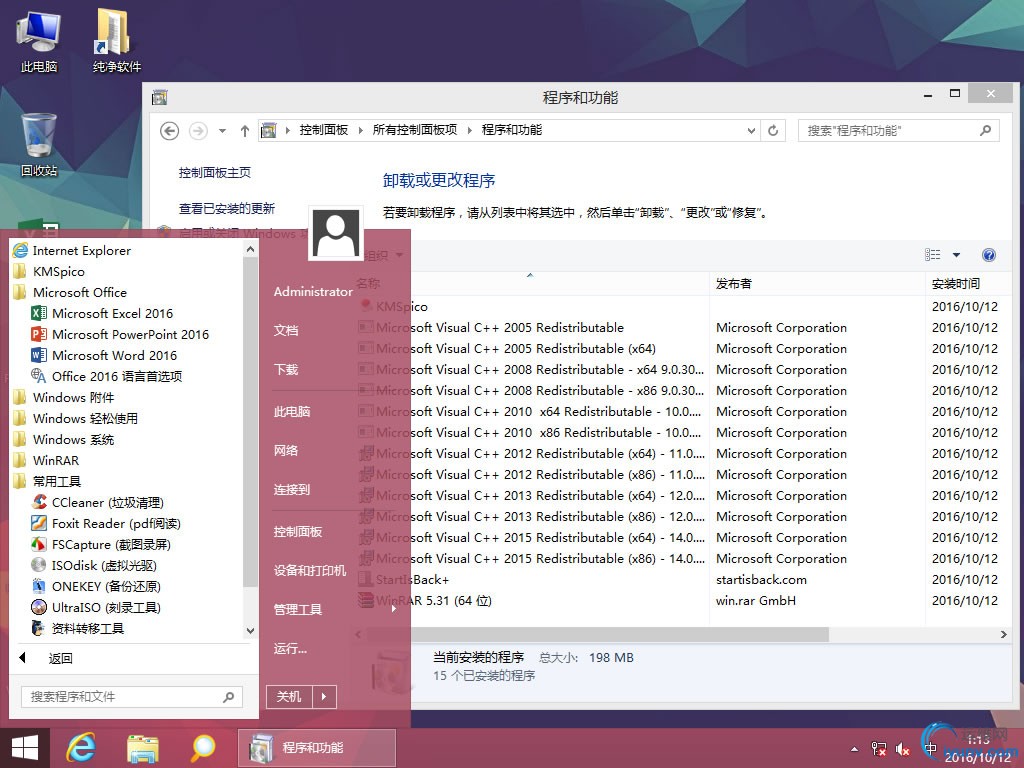
Task: Show hidden tray icons arrow
Action: 854,749
